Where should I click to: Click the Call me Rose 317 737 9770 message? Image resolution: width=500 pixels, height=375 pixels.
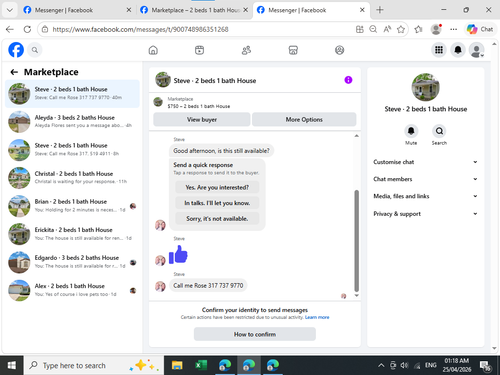[208, 286]
